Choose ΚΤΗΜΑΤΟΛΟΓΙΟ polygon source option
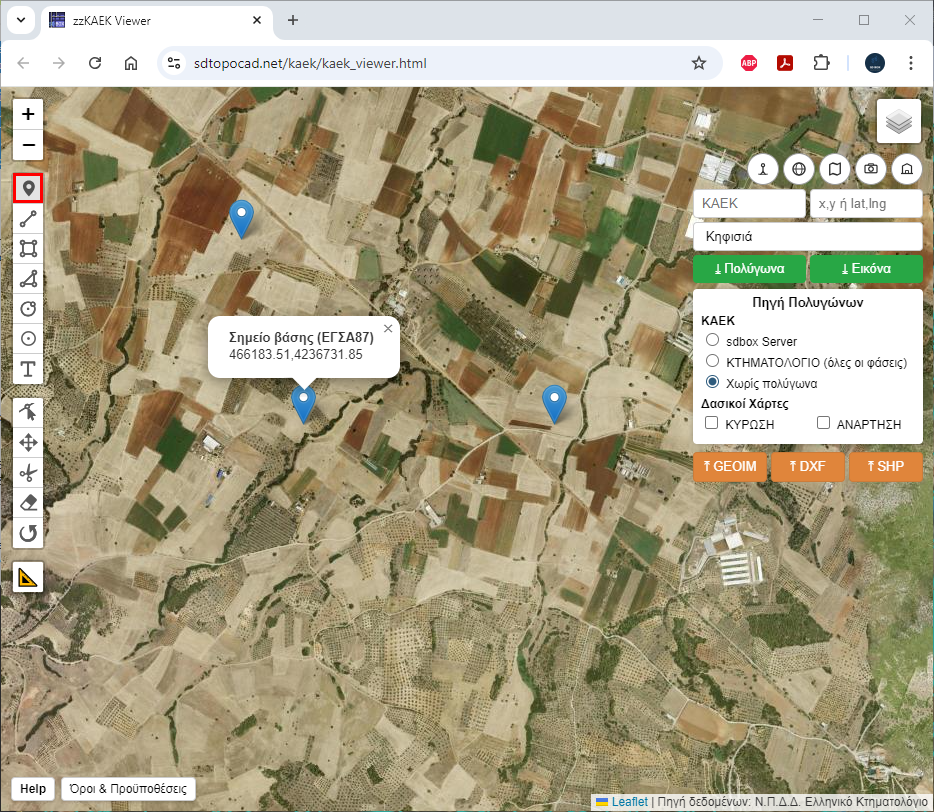 pos(713,361)
